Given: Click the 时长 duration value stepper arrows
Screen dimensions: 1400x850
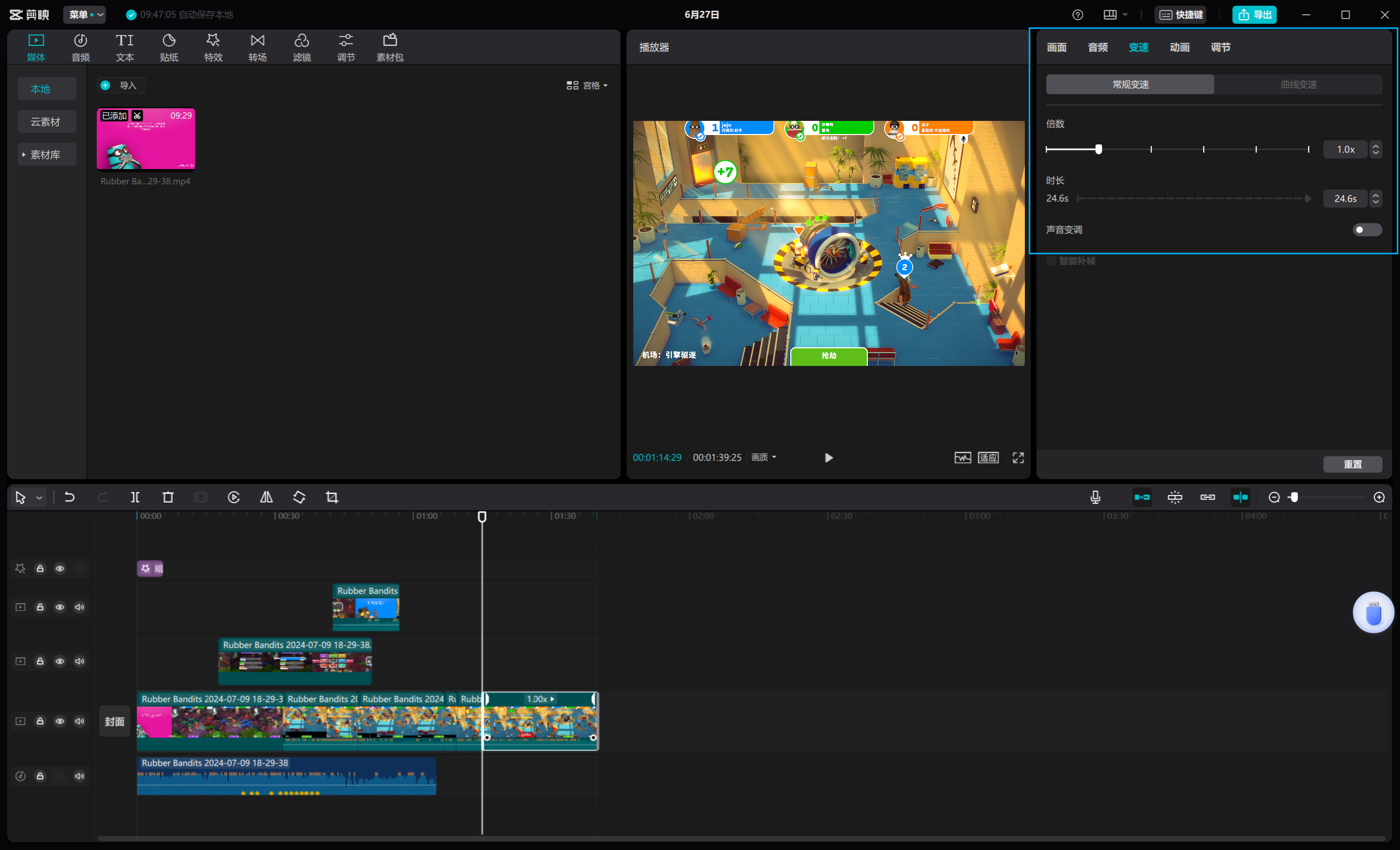Looking at the screenshot, I should click(1375, 199).
